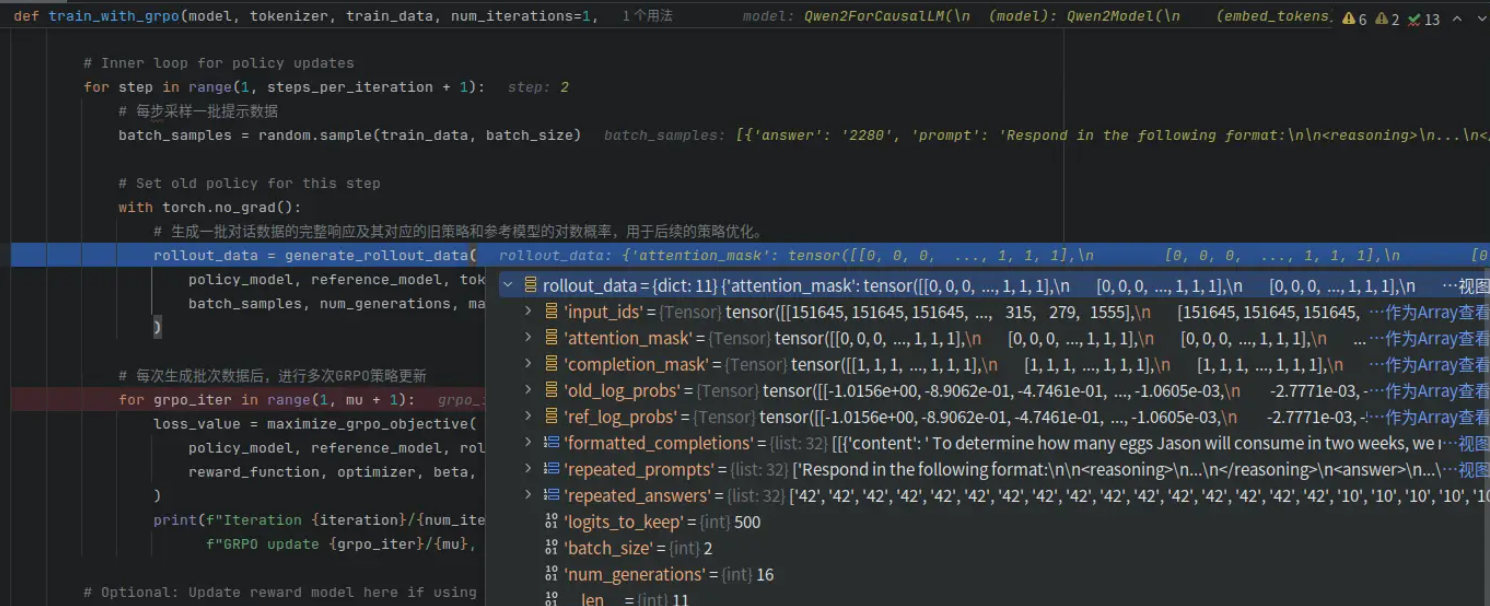Click the inline batch_samples debug value hint
This screenshot has width=1490, height=606.
[1046, 135]
